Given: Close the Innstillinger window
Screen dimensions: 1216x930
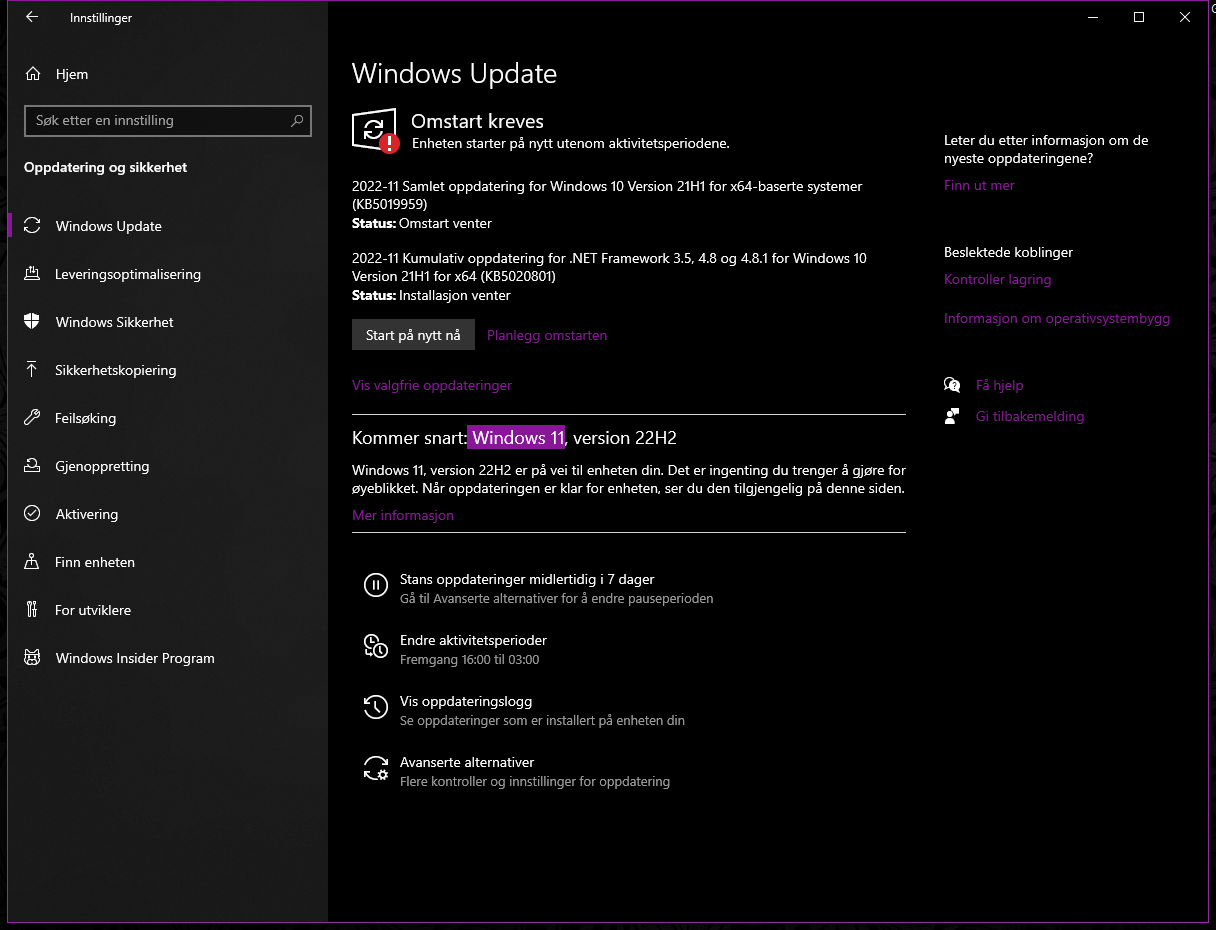Looking at the screenshot, I should (1185, 17).
